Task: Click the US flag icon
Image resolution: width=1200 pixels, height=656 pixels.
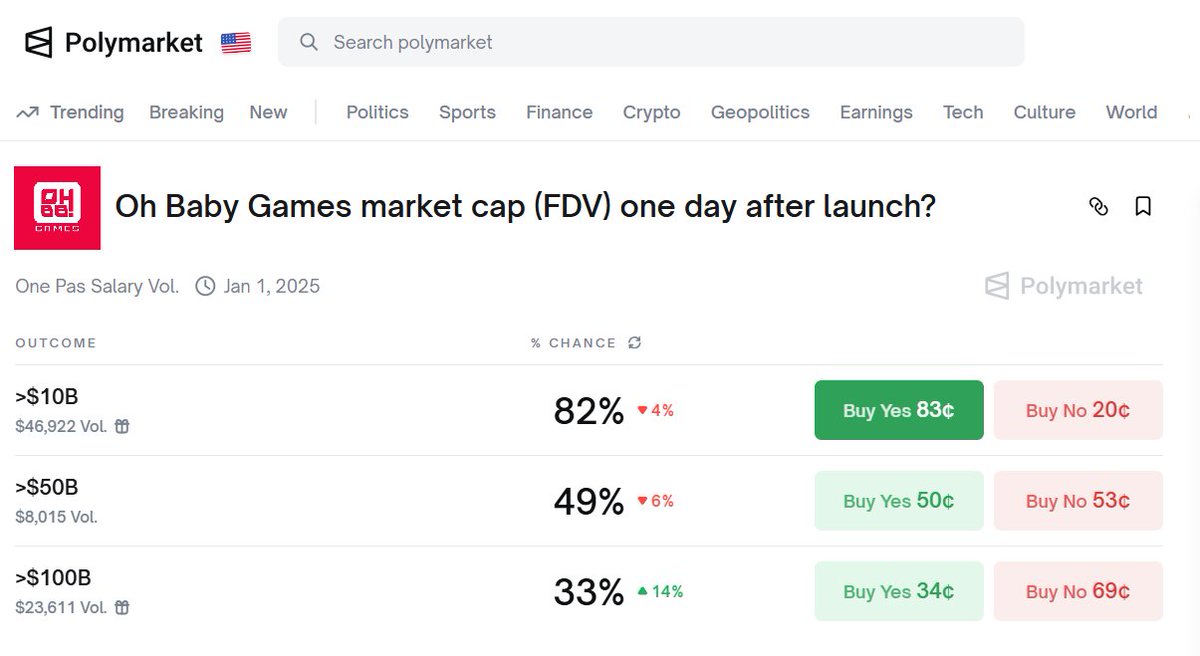Action: pyautogui.click(x=236, y=43)
